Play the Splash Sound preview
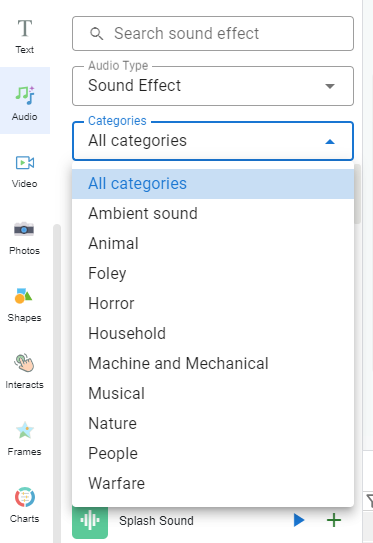 (299, 520)
